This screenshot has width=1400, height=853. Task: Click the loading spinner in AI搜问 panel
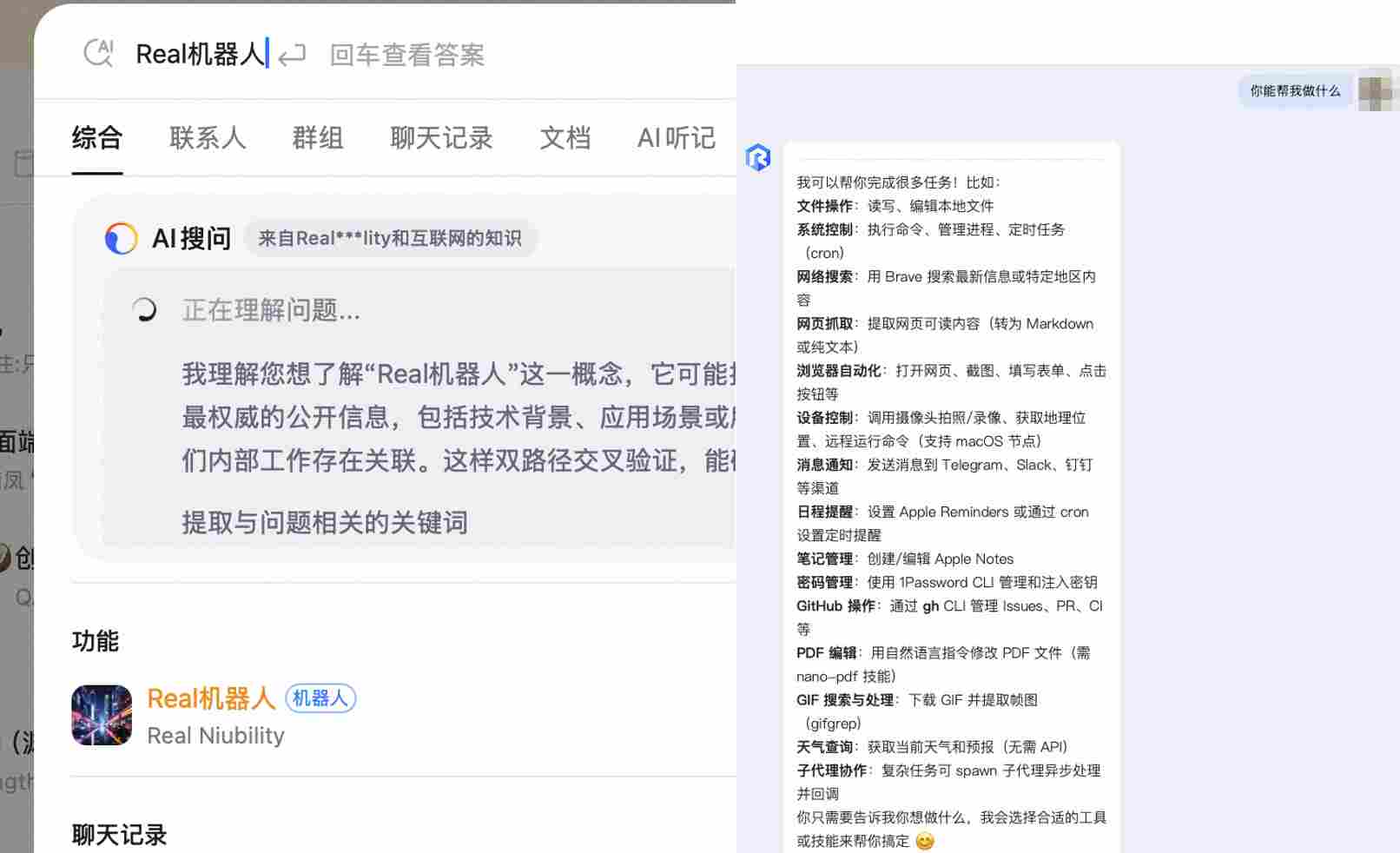(145, 309)
